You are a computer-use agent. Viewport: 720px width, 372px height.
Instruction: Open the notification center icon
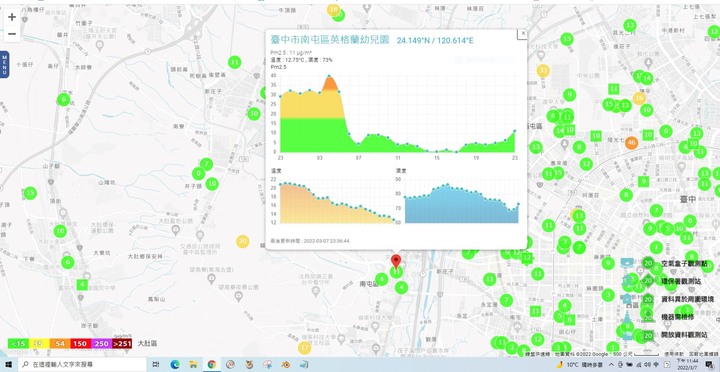pyautogui.click(x=709, y=365)
